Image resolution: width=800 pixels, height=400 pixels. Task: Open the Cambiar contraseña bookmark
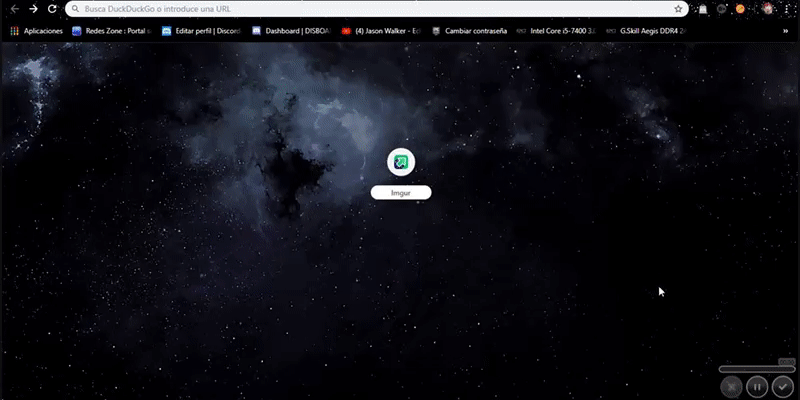coord(470,31)
